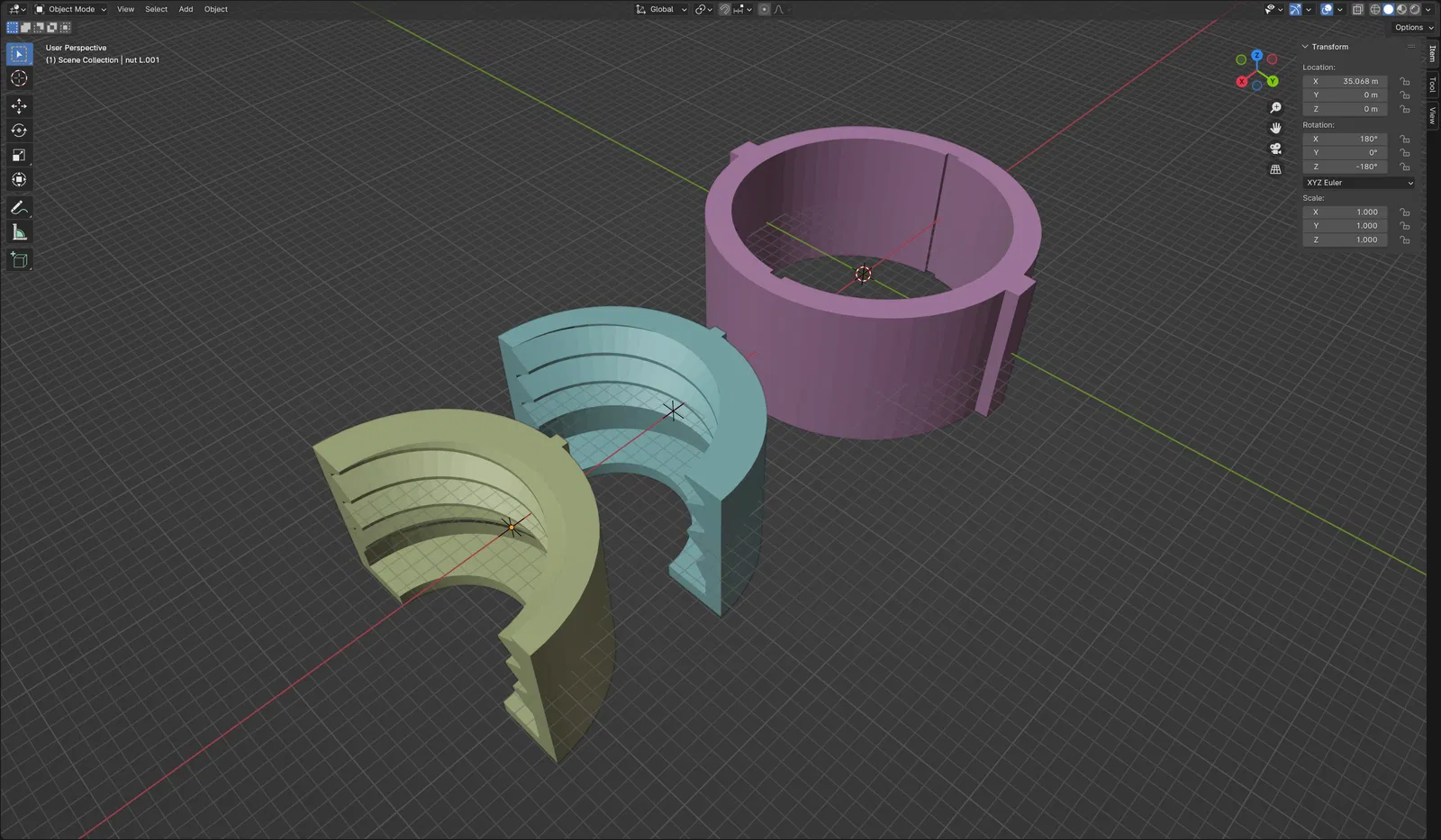The image size is (1441, 840).
Task: Open the Object Mode dropdown
Action: pos(70,9)
